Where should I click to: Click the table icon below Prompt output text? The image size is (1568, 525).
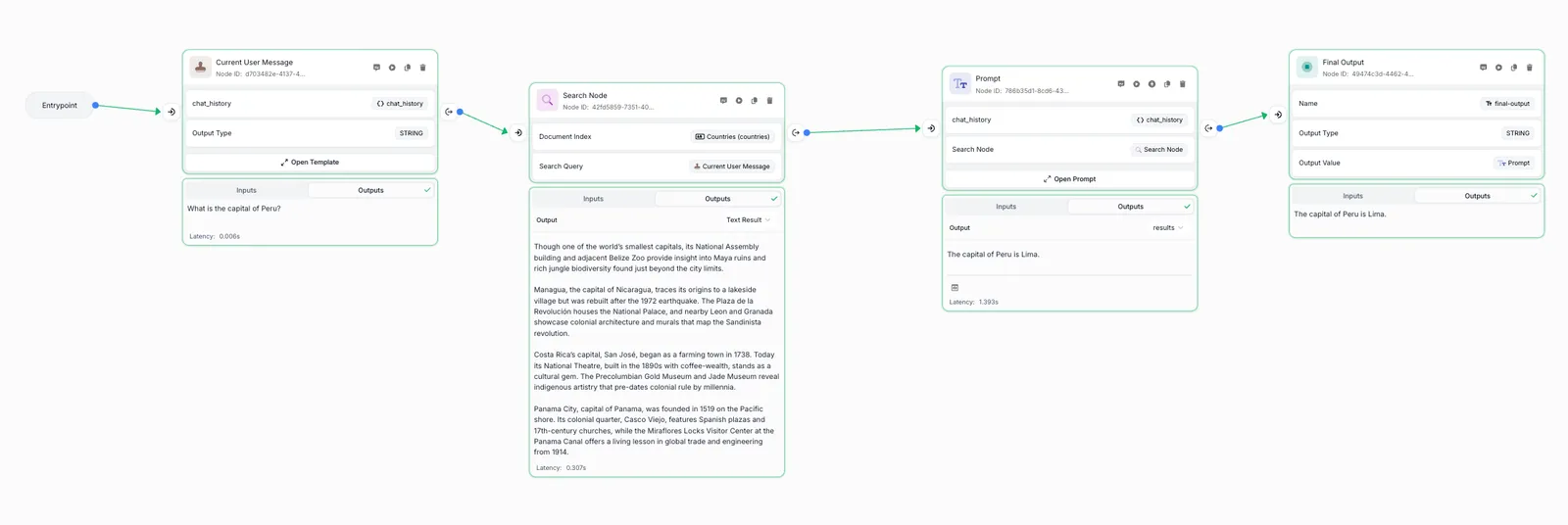tap(955, 288)
